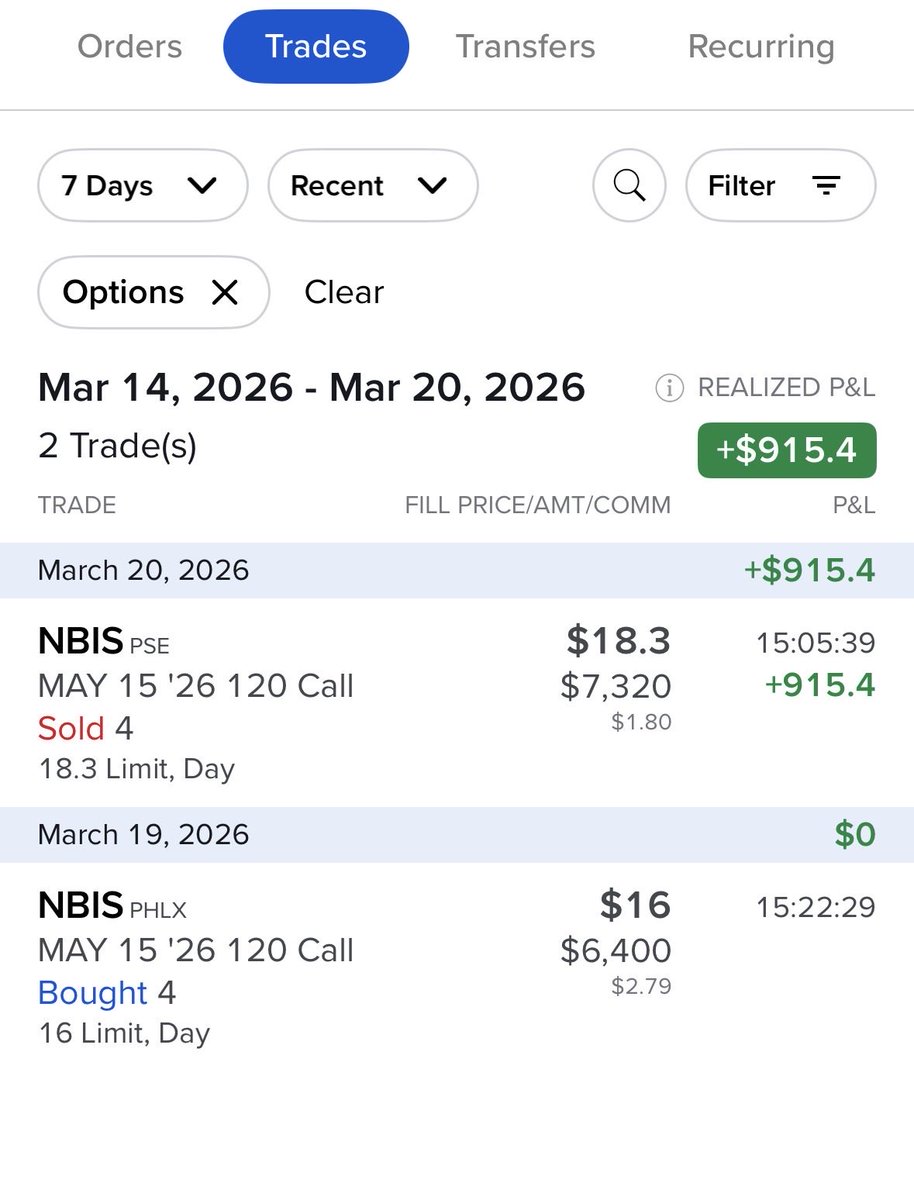Switch to the Transfers tab
This screenshot has height=1200, width=914.
525,46
